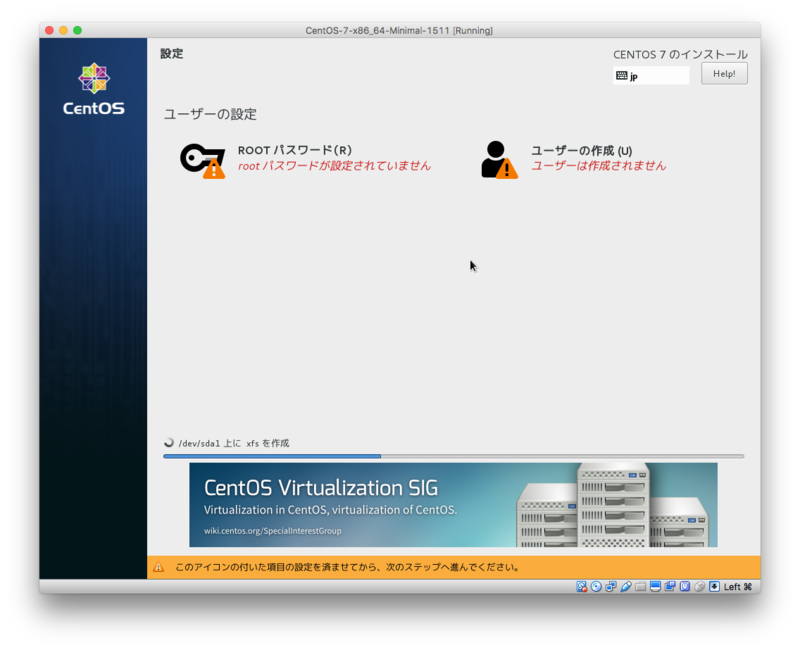Click the keyboard layout icon beside jp

coord(621,76)
